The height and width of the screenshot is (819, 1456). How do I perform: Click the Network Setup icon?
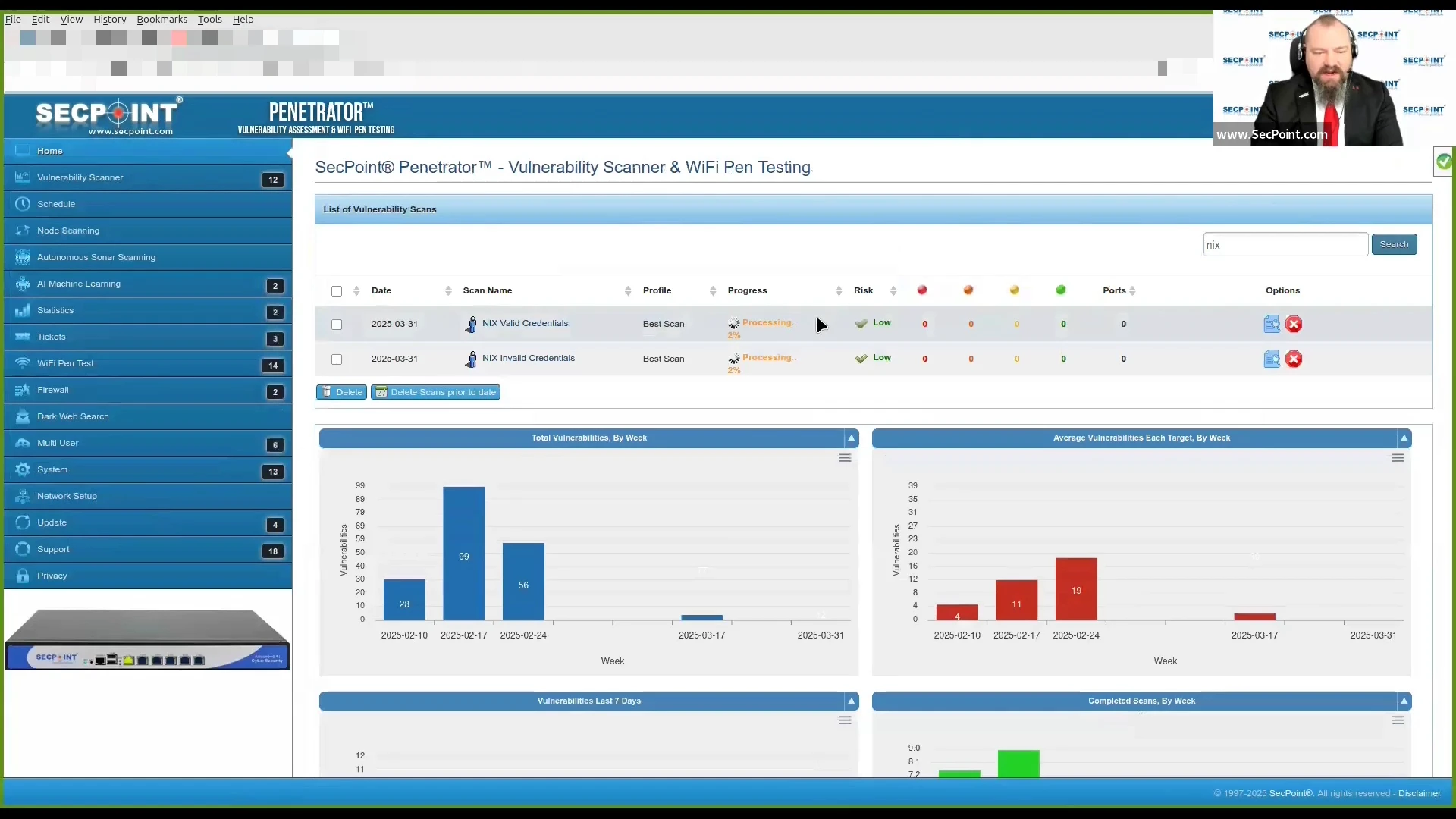point(23,496)
